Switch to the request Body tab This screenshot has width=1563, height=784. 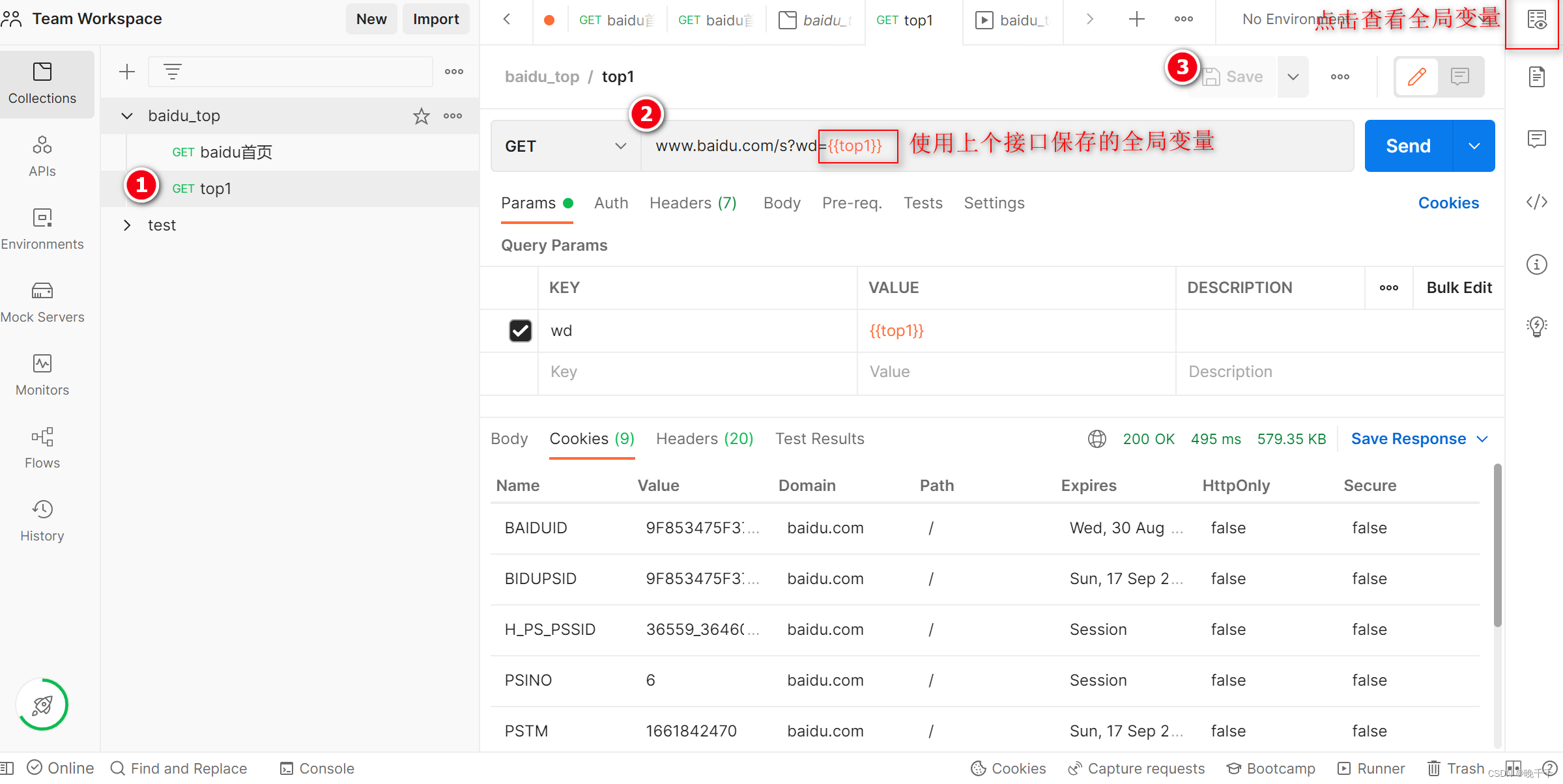[782, 203]
